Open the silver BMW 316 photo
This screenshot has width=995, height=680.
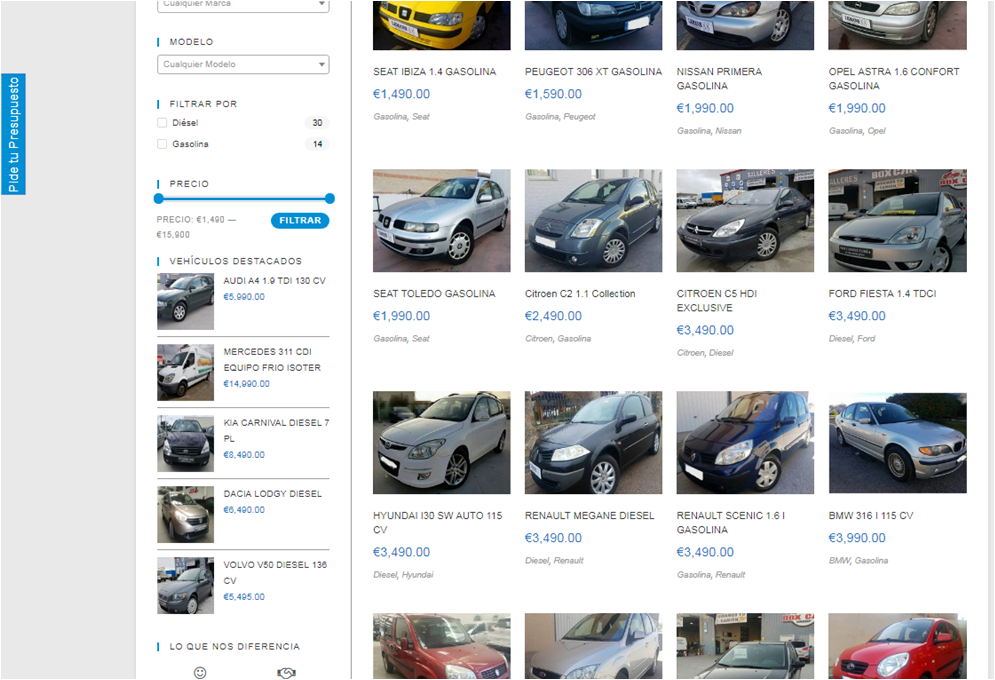pos(897,443)
